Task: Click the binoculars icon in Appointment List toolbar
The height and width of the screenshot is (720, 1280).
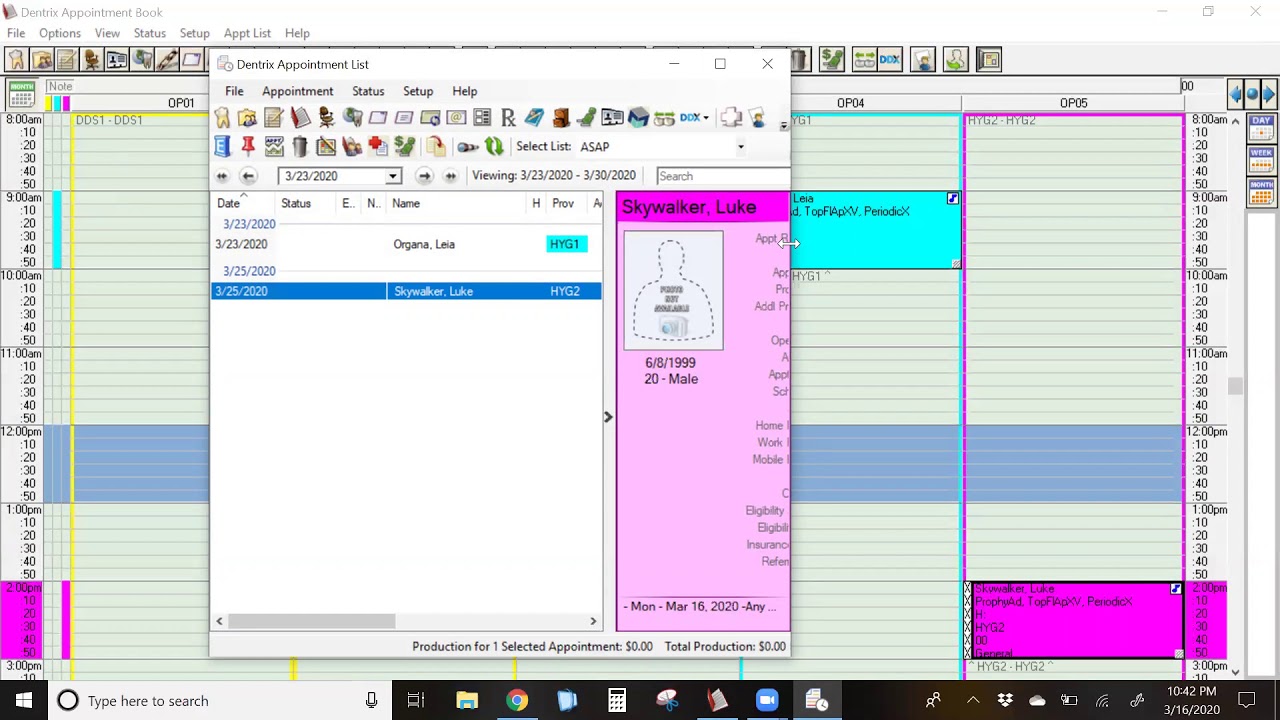Action: pyautogui.click(x=664, y=118)
